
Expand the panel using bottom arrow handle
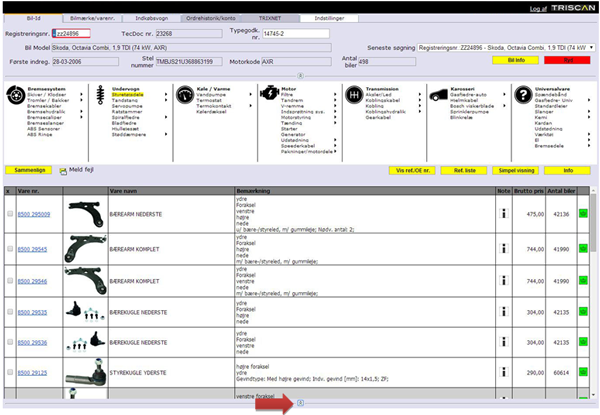coord(300,403)
